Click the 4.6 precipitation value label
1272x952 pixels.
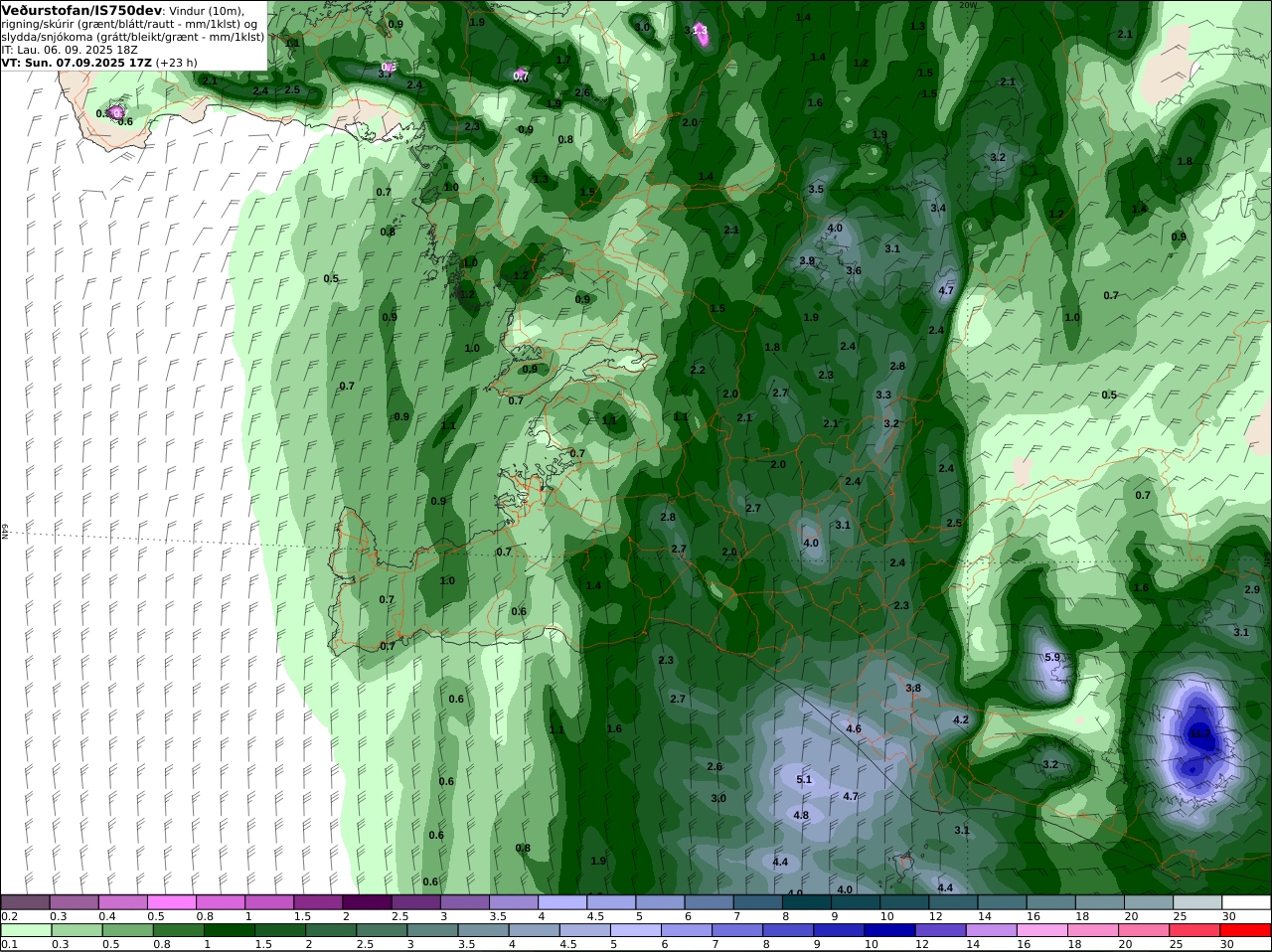854,728
